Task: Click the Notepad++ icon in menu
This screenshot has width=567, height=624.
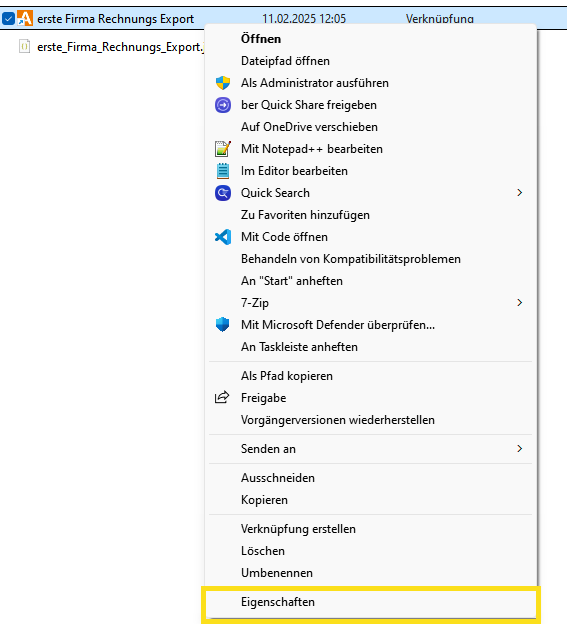Action: 223,149
